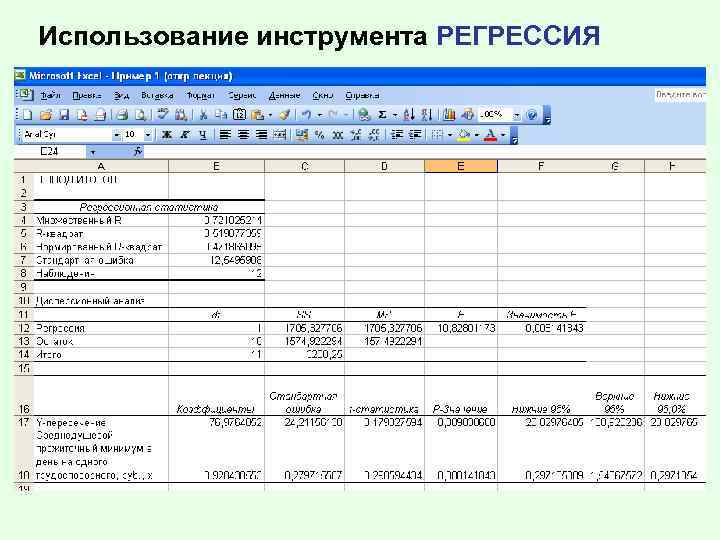Toggle Align Right

coord(261,135)
